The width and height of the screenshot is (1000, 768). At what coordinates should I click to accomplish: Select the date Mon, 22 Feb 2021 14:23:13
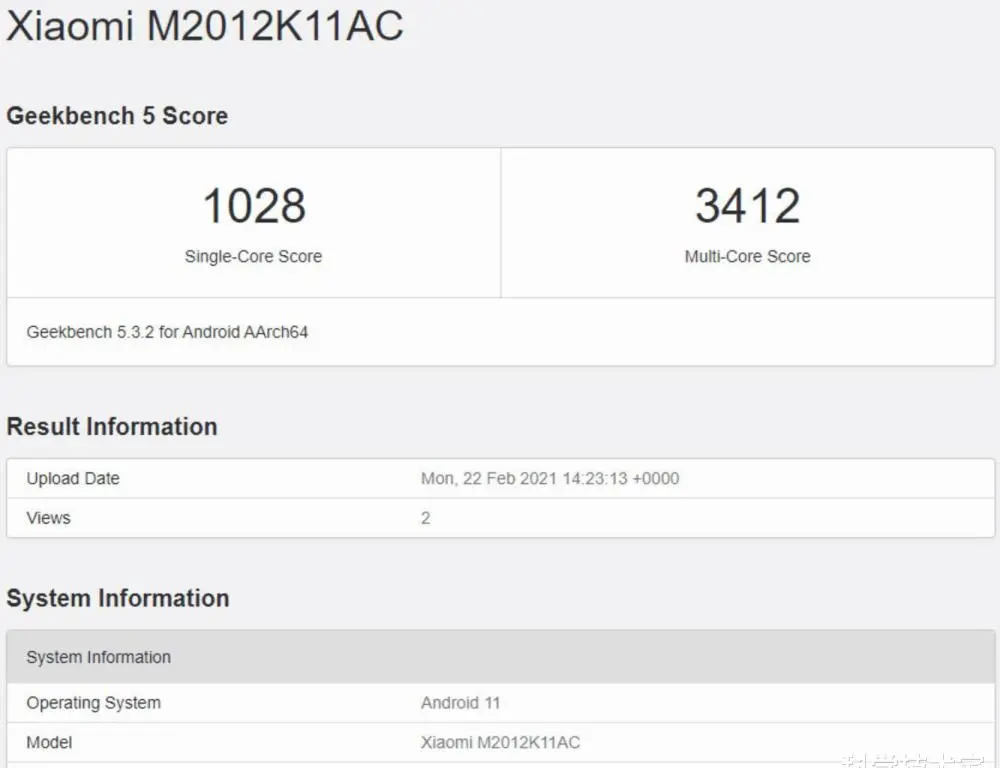(524, 478)
